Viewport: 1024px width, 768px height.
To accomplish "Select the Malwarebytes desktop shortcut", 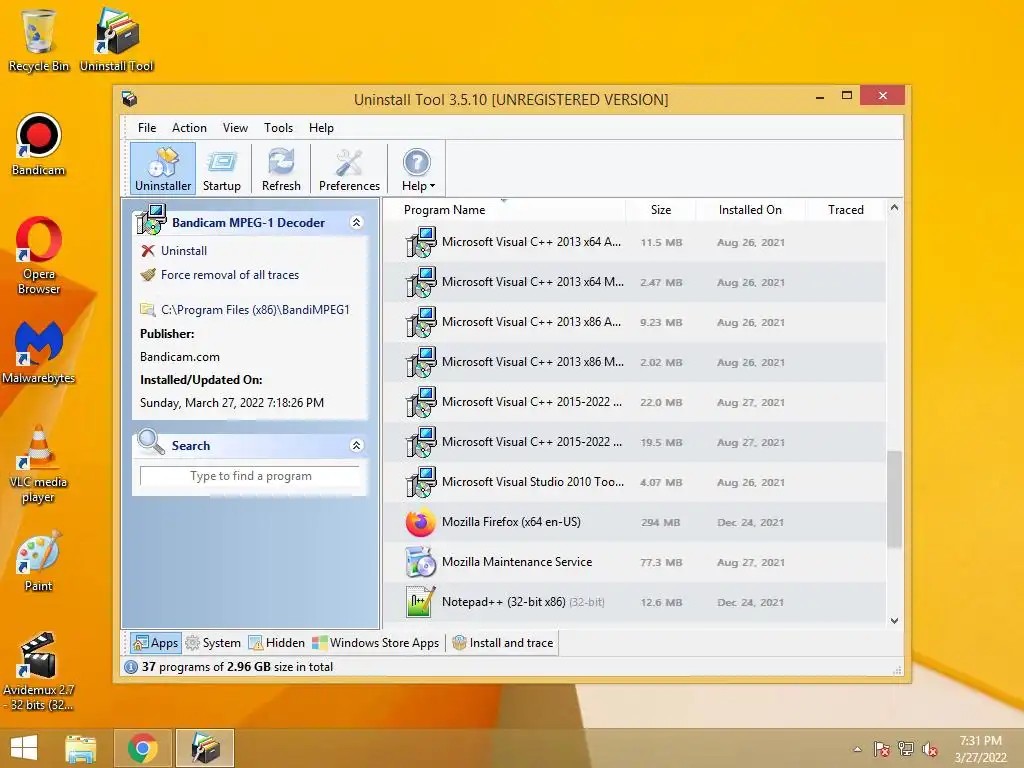I will click(39, 353).
